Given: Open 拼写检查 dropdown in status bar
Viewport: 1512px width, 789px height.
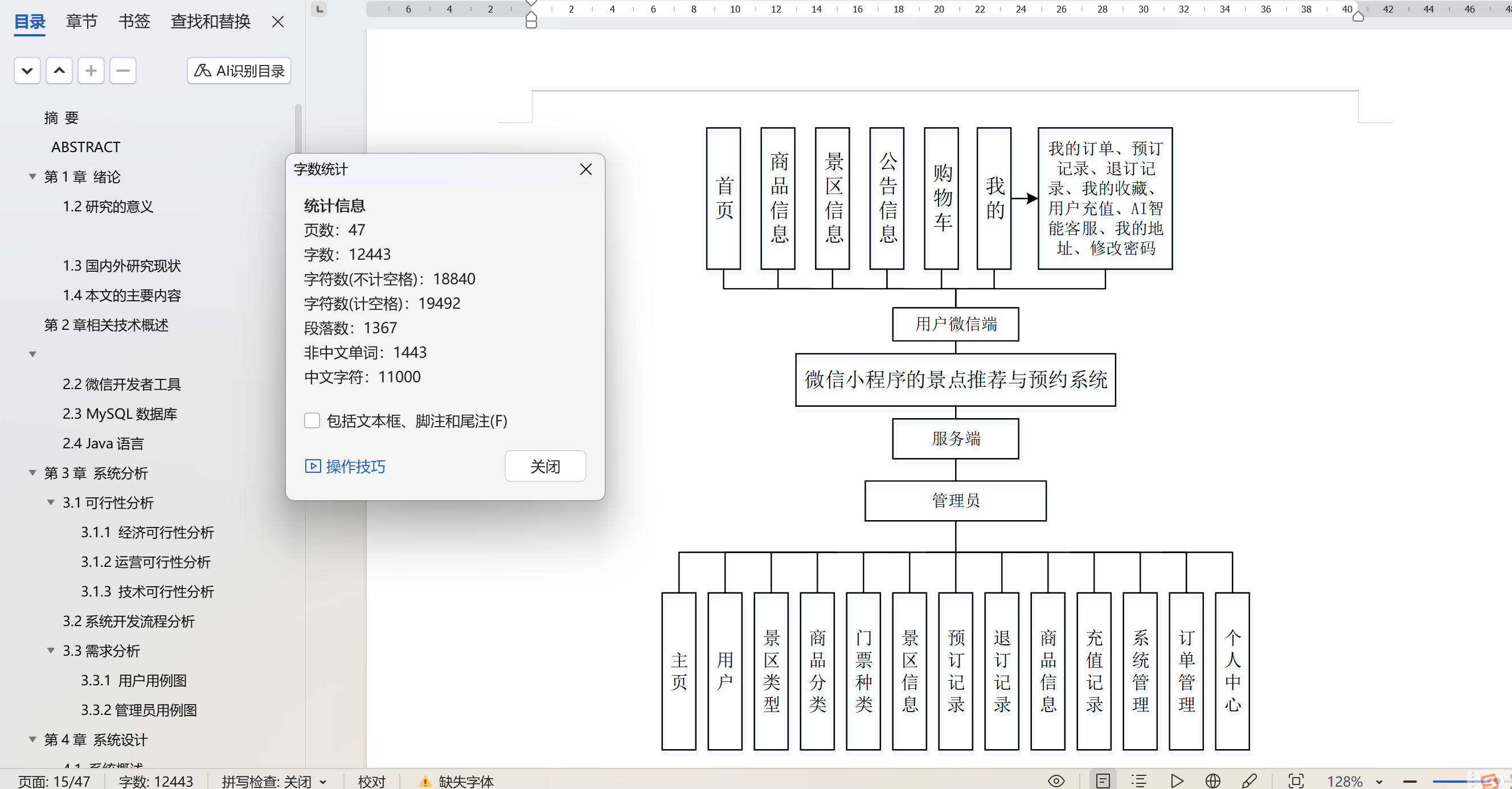Looking at the screenshot, I should pyautogui.click(x=323, y=782).
